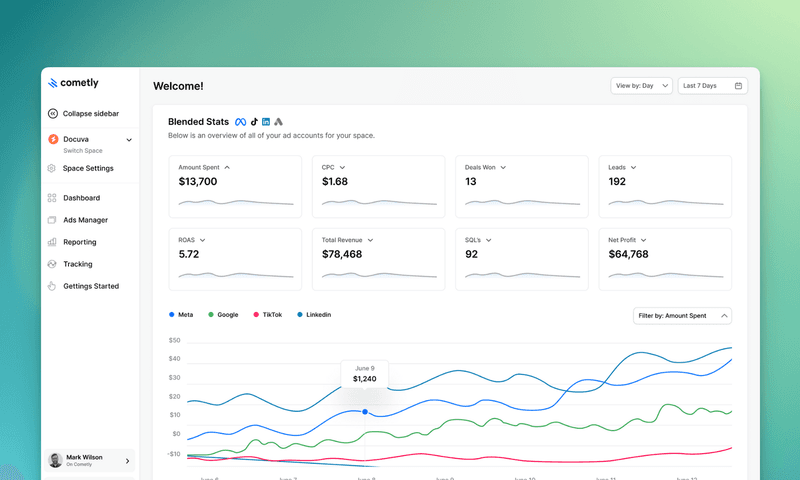Click the Amount Spent sparkline chart
800x480 pixels.
pyautogui.click(x=236, y=203)
